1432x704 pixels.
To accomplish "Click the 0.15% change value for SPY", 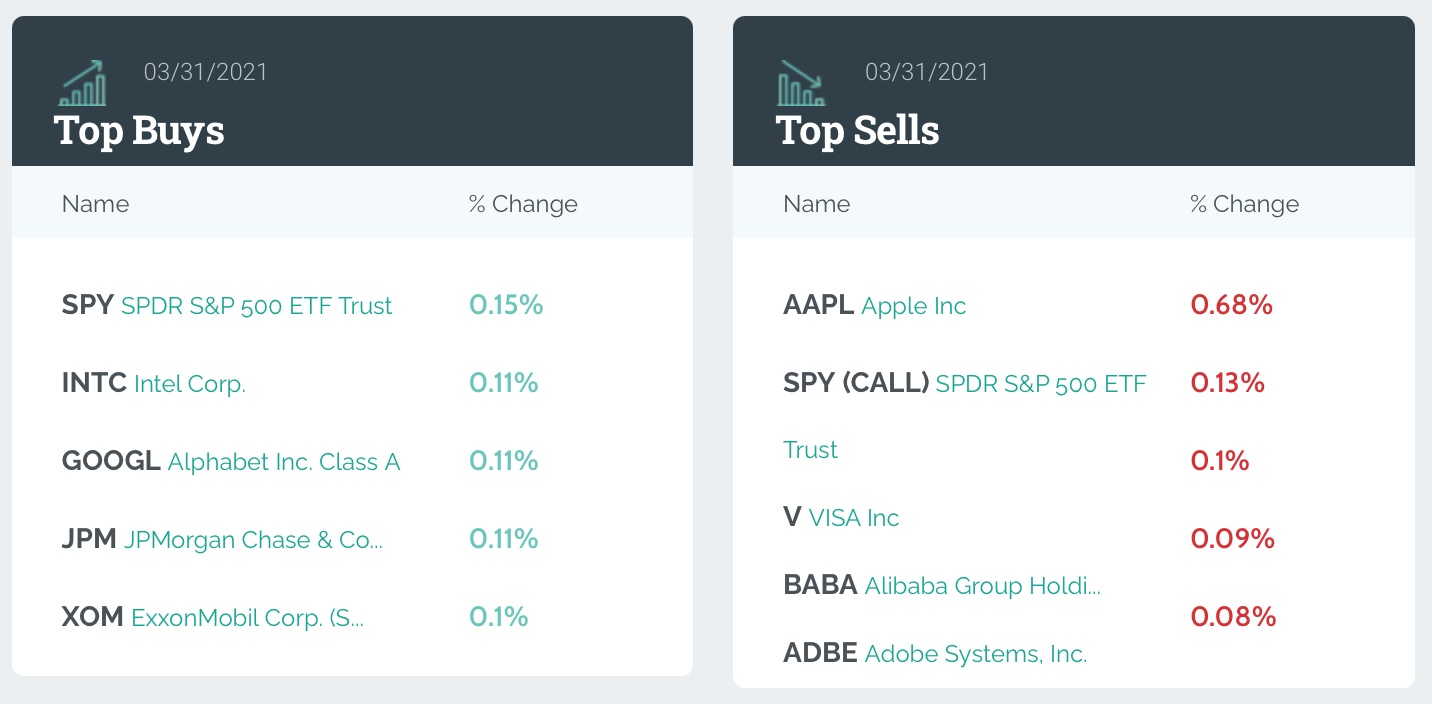I will 506,305.
